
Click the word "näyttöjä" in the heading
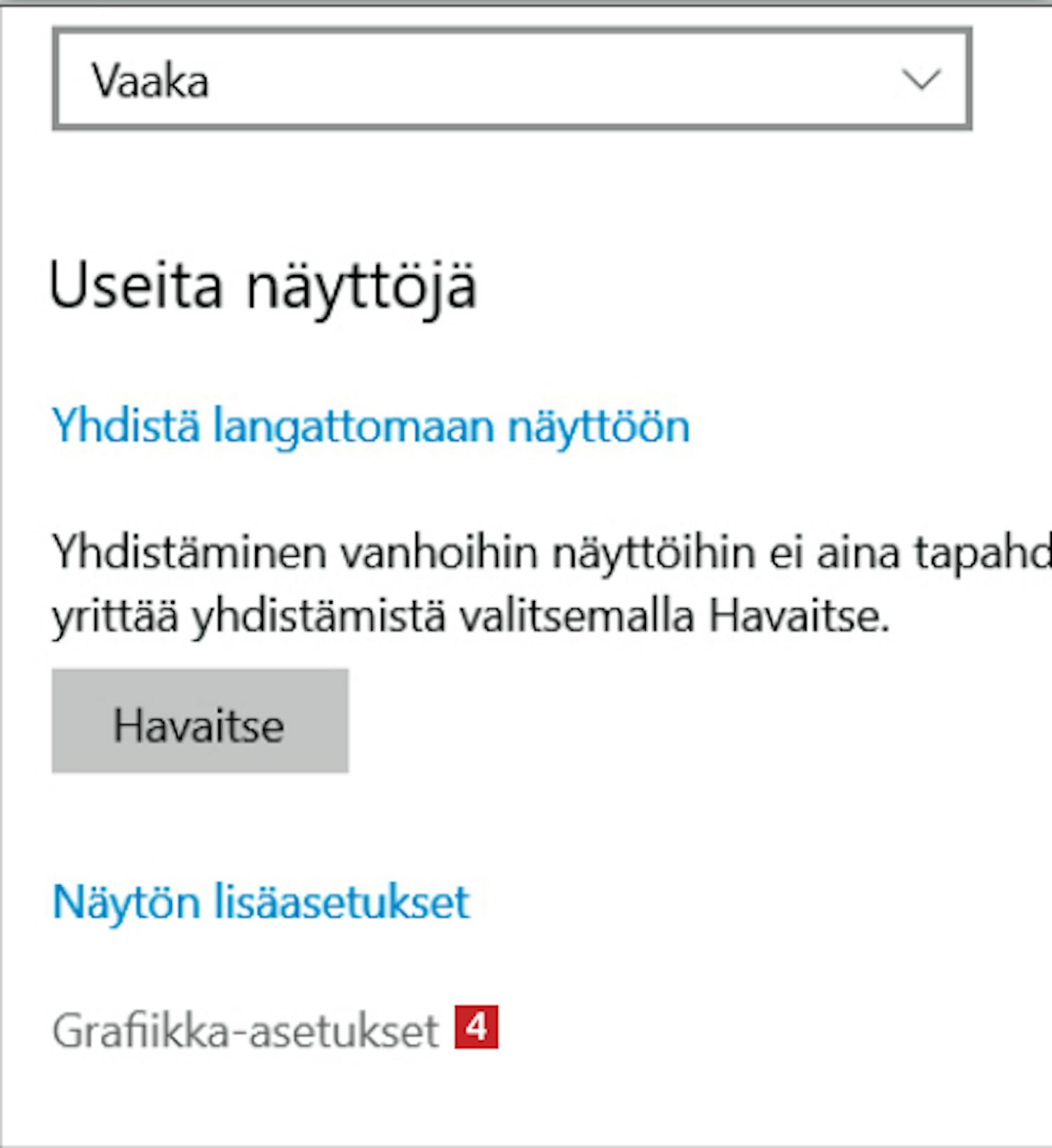pyautogui.click(x=361, y=286)
